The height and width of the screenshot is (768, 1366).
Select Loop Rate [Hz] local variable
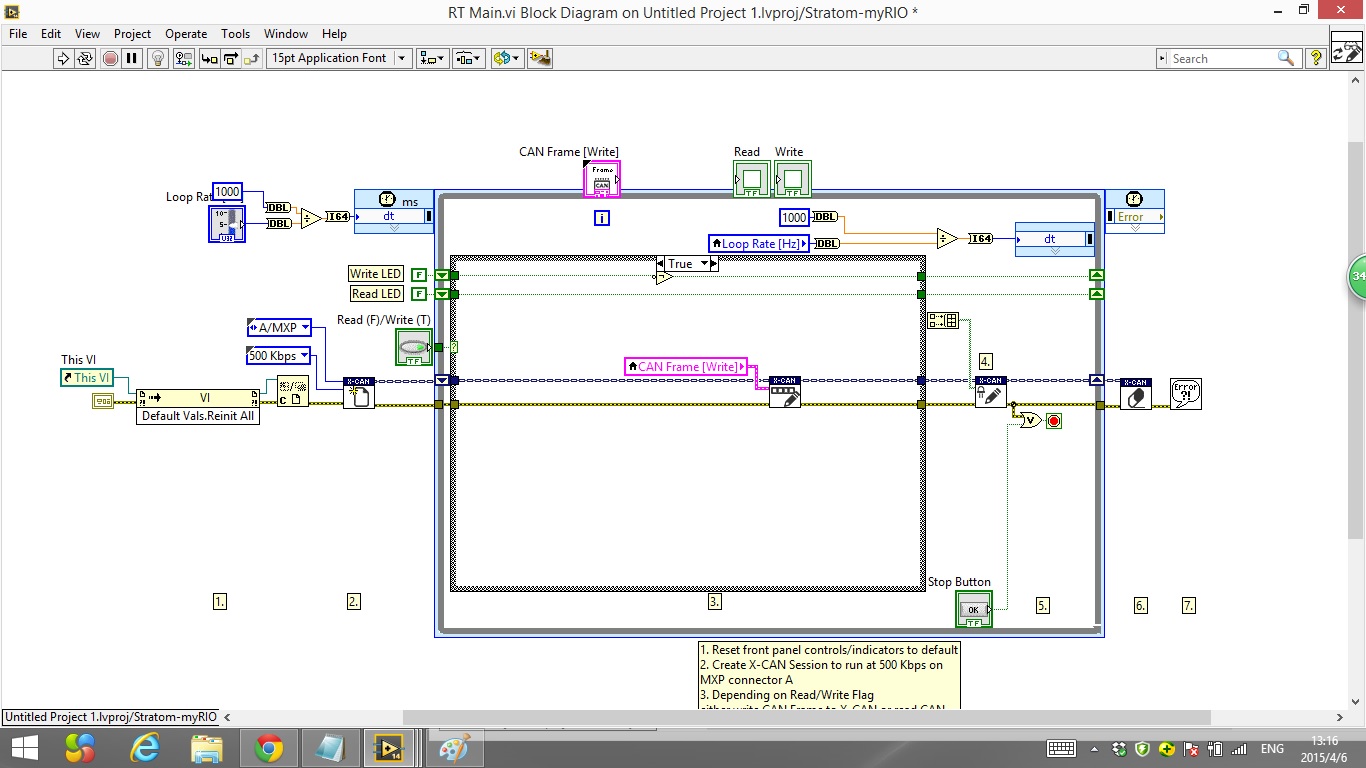tap(759, 243)
